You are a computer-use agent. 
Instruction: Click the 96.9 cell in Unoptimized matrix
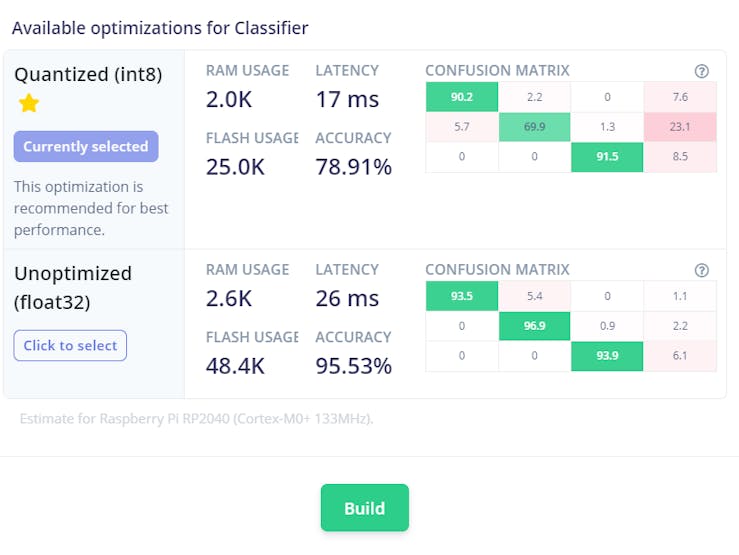[x=534, y=326]
